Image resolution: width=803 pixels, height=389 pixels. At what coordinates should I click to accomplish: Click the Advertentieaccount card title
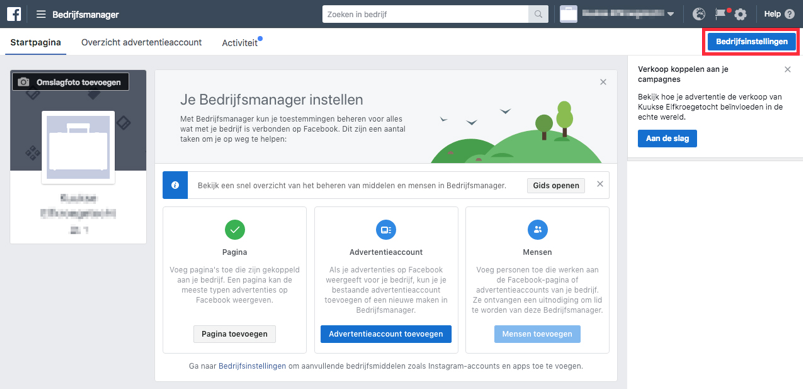click(x=386, y=252)
